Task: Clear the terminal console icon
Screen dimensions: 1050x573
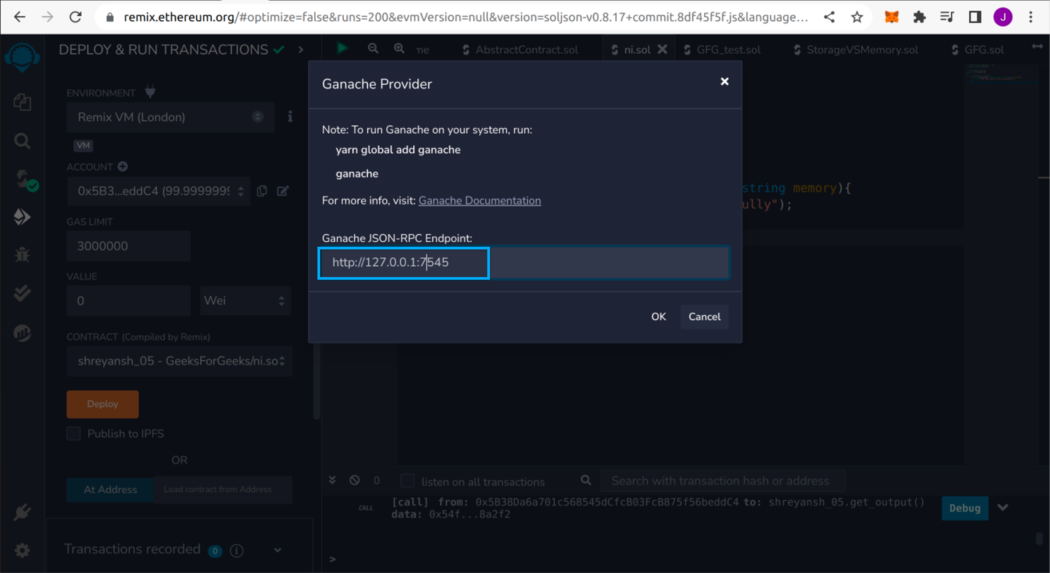Action: click(x=354, y=480)
